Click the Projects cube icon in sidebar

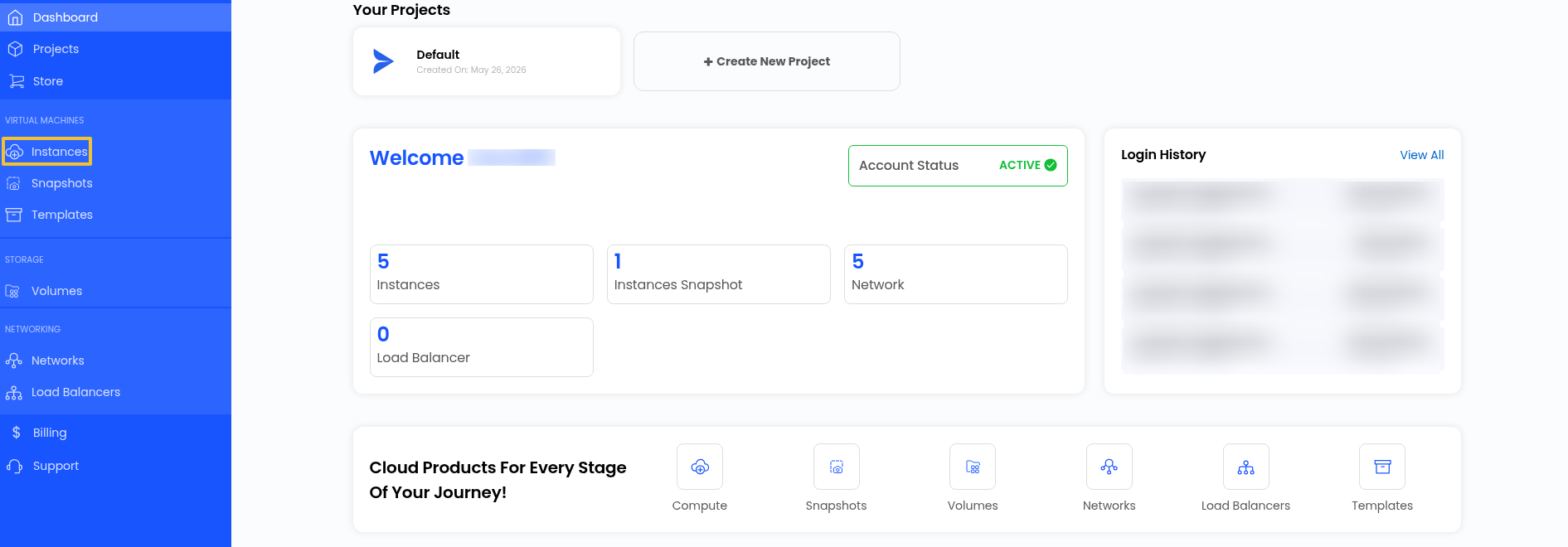click(x=15, y=49)
